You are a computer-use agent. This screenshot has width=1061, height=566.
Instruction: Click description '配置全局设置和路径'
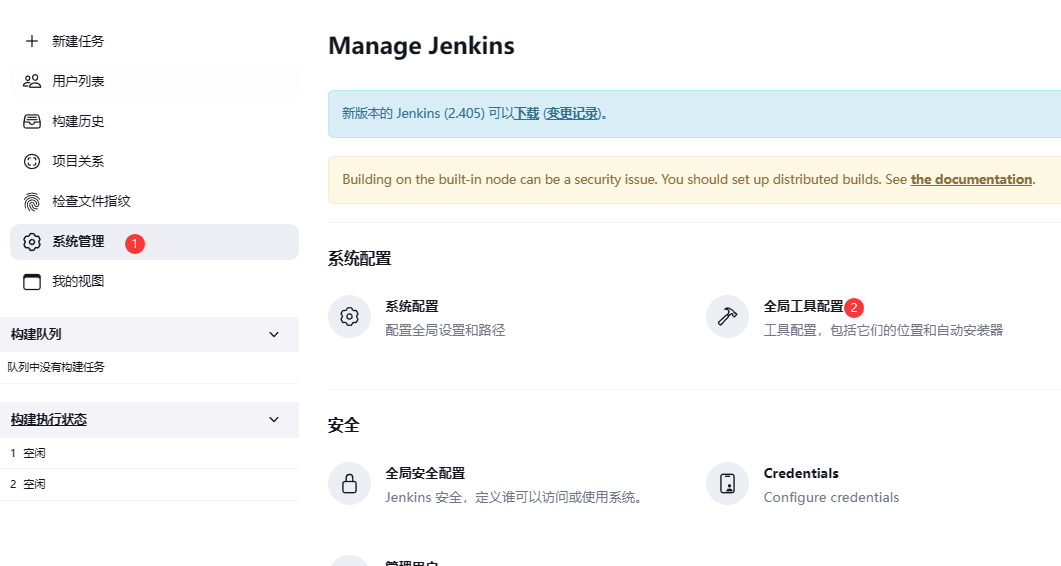click(445, 330)
